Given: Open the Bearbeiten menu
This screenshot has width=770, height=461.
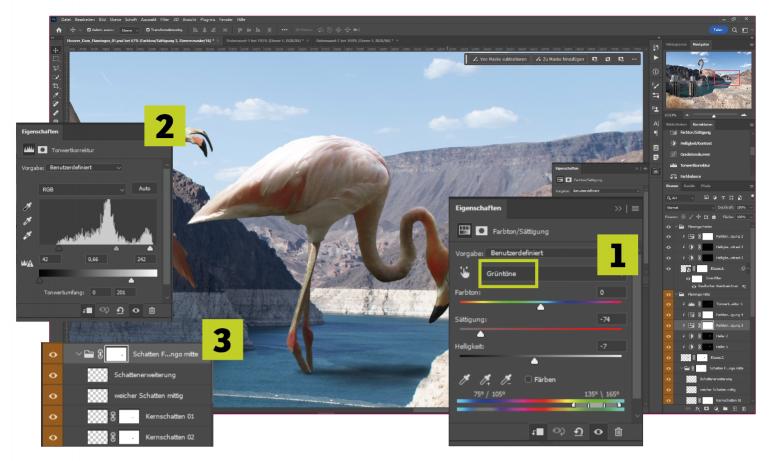Looking at the screenshot, I should 84,20.
